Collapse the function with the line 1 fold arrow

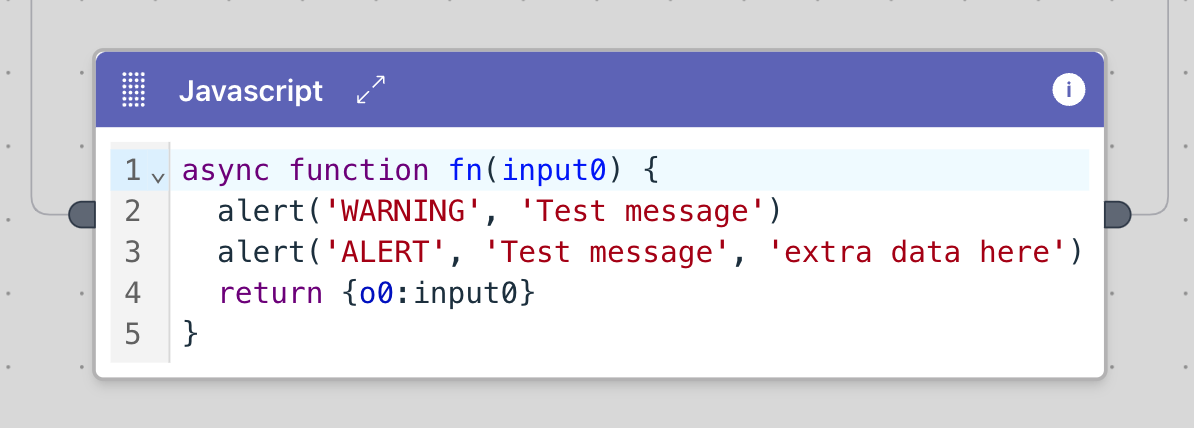click(x=157, y=177)
